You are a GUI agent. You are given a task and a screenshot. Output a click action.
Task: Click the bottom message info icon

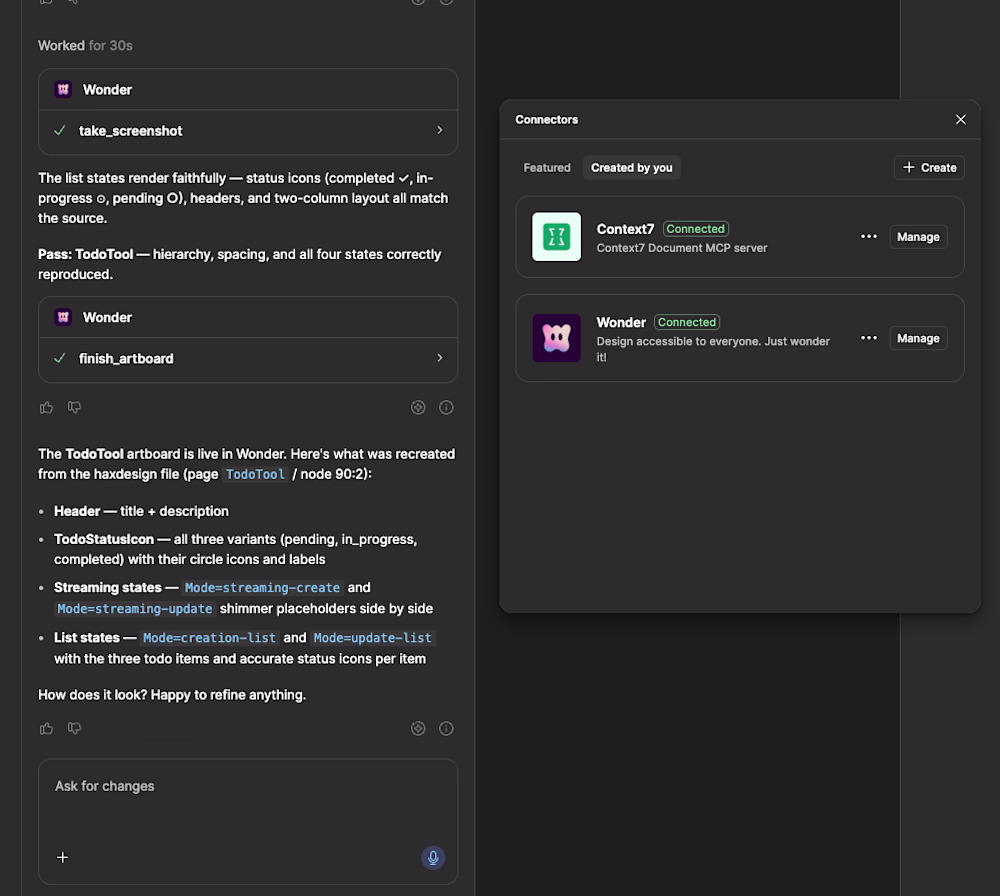[446, 728]
